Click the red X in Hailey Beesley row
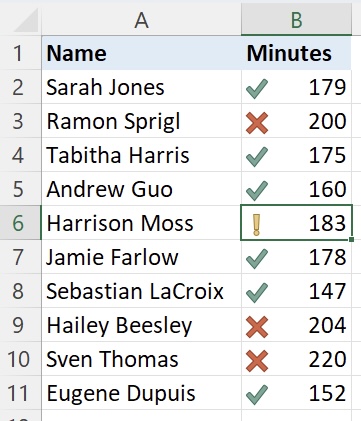This screenshot has width=361, height=421. coord(257,327)
